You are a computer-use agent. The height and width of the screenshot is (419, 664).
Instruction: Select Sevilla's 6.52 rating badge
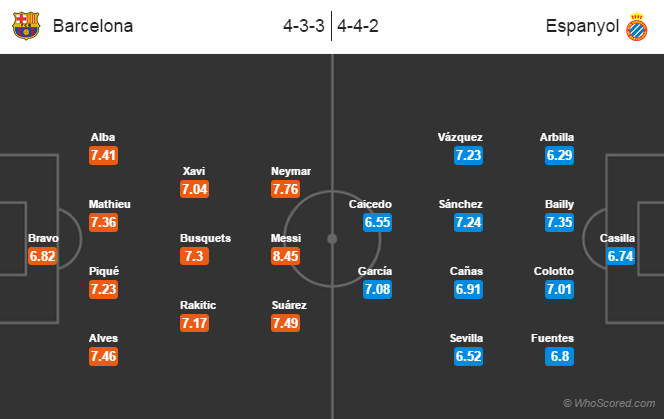468,356
